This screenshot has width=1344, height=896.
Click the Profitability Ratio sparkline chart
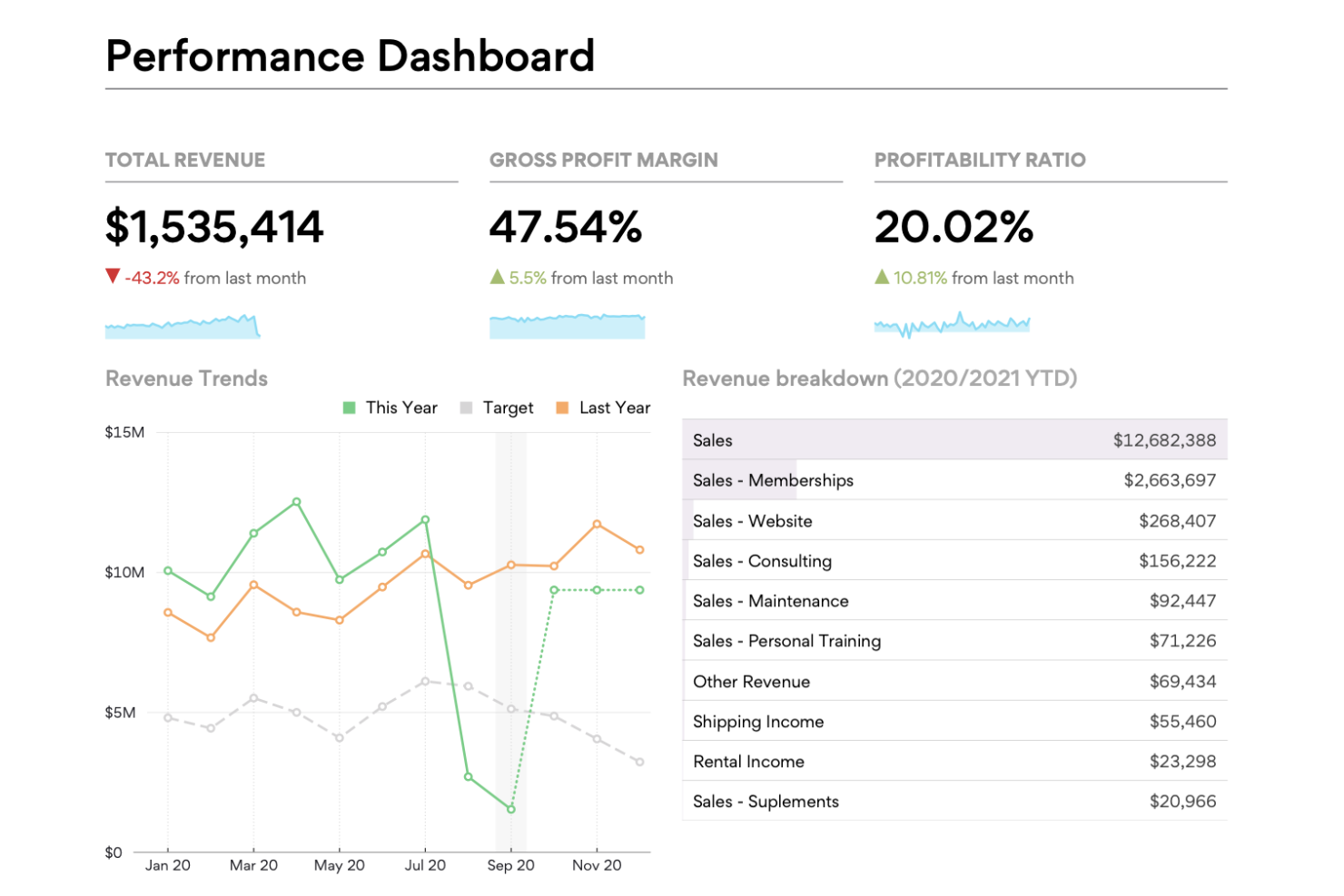(x=952, y=323)
